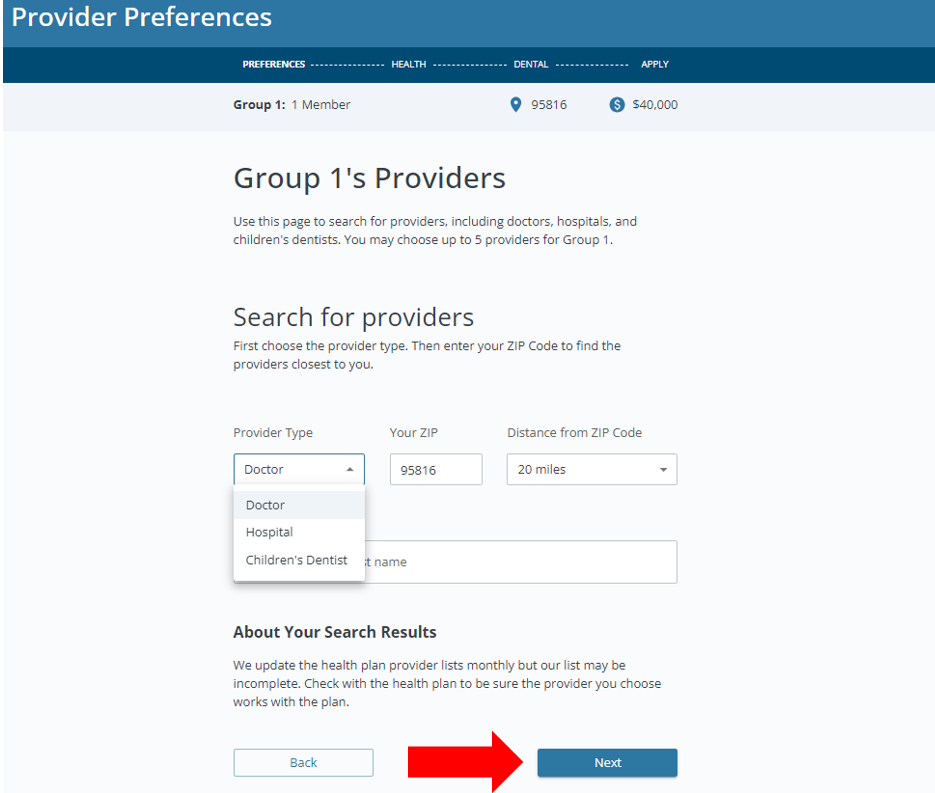Screen dimensions: 935x793
Task: Go to the PREFERENCES step
Action: 274,64
